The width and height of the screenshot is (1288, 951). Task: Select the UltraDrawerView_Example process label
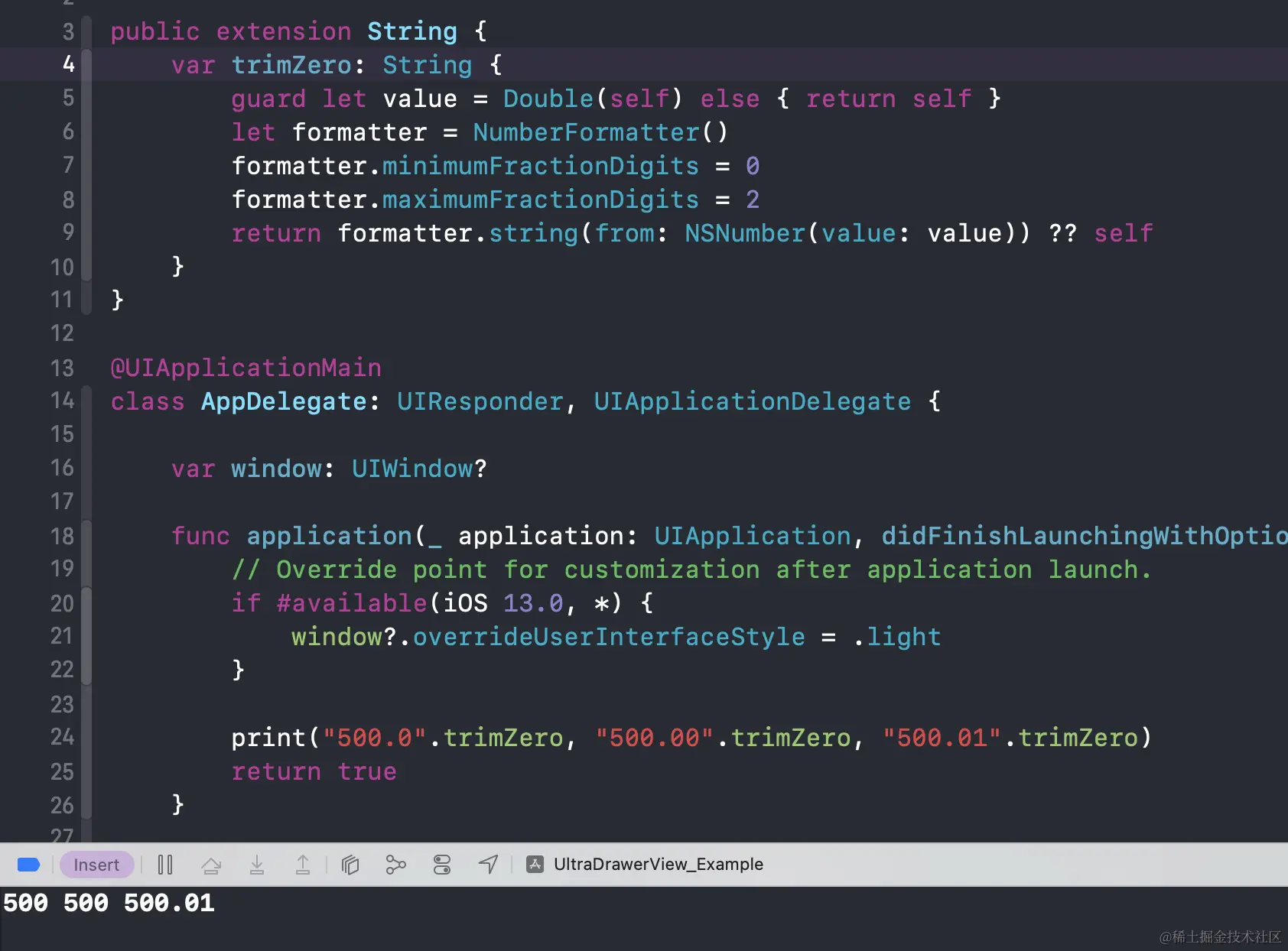pyautogui.click(x=659, y=865)
